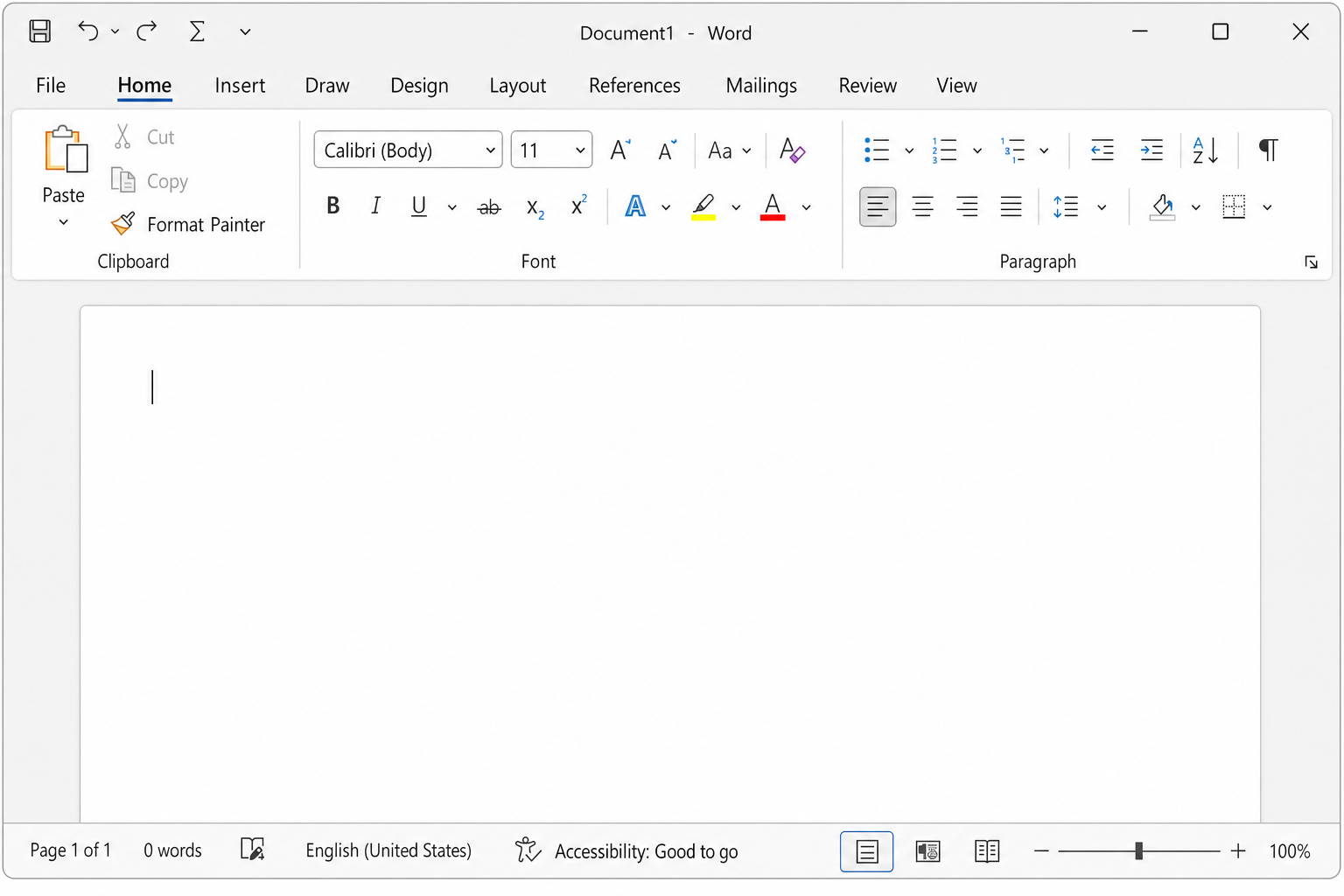
Task: Click the Sort A to Z icon
Action: click(1206, 150)
